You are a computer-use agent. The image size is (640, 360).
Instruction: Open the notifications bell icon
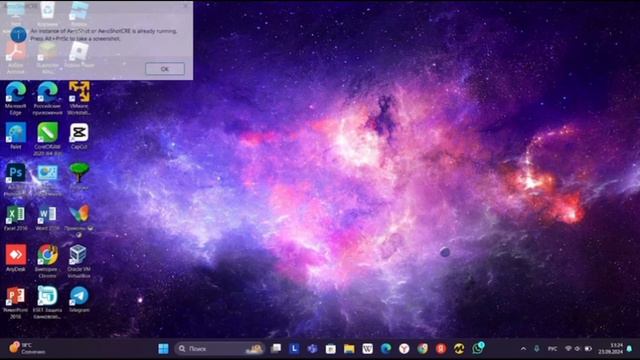pyautogui.click(x=629, y=349)
